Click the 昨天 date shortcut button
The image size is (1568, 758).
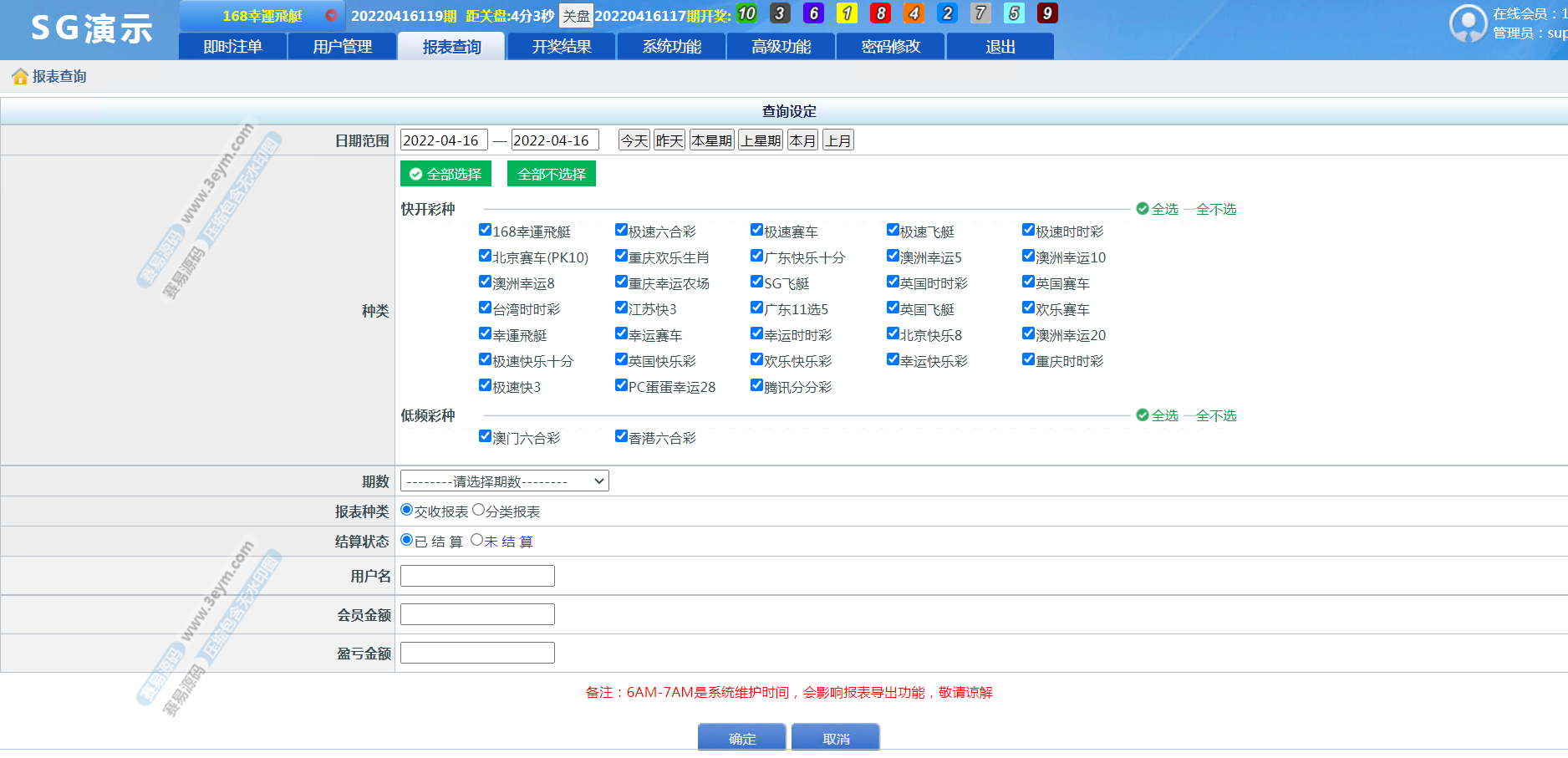pos(669,140)
